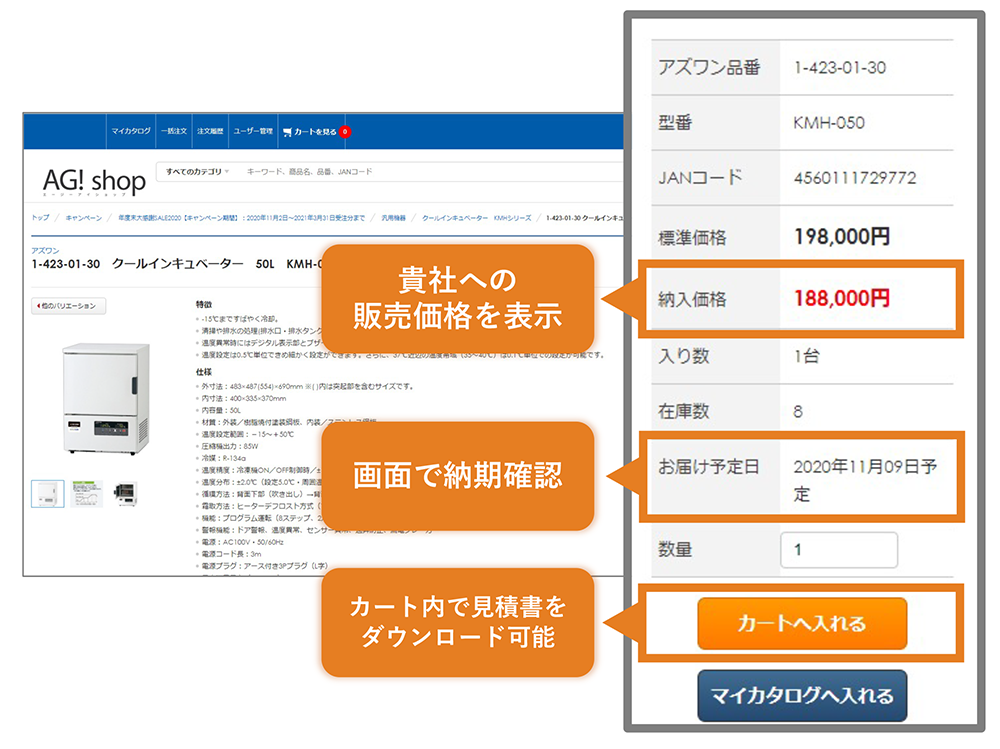Select the second spec-sheet thumbnail
1000x749 pixels.
pyautogui.click(x=87, y=494)
